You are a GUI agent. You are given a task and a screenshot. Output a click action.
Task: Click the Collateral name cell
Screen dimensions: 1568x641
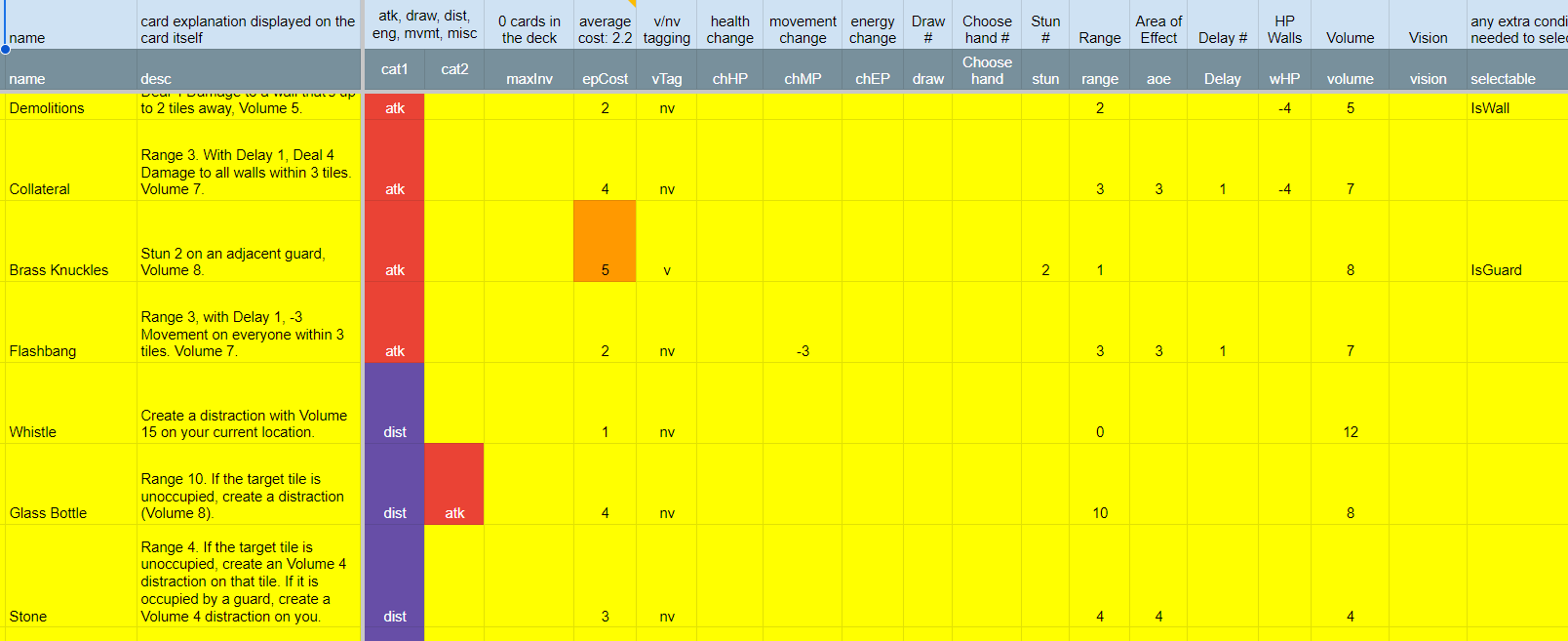40,189
